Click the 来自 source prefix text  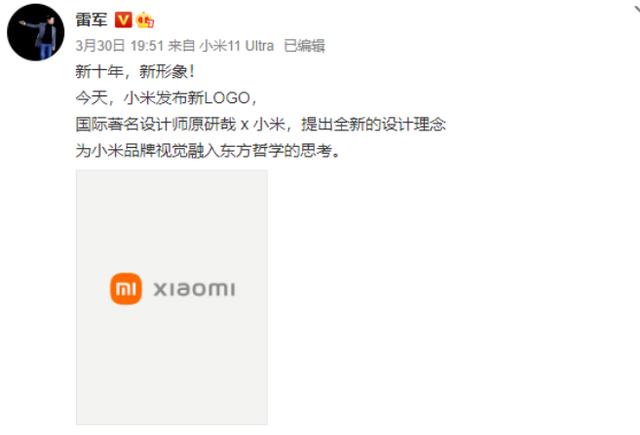click(x=182, y=46)
